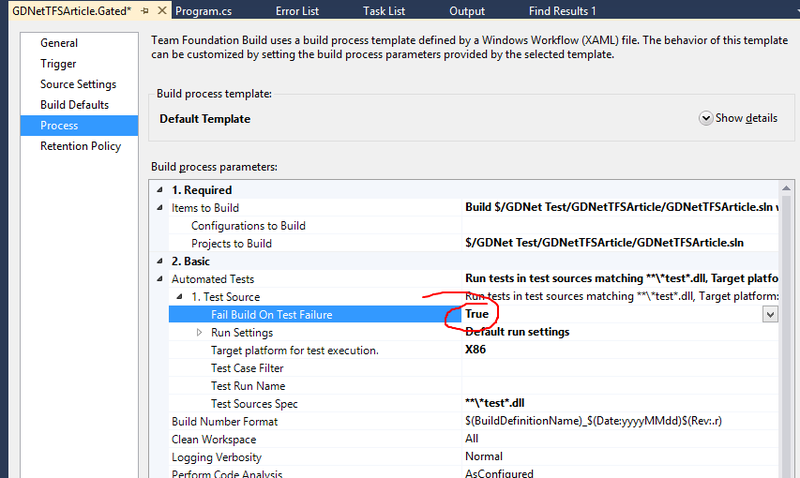Select the Build Number Format row

(x=315, y=422)
